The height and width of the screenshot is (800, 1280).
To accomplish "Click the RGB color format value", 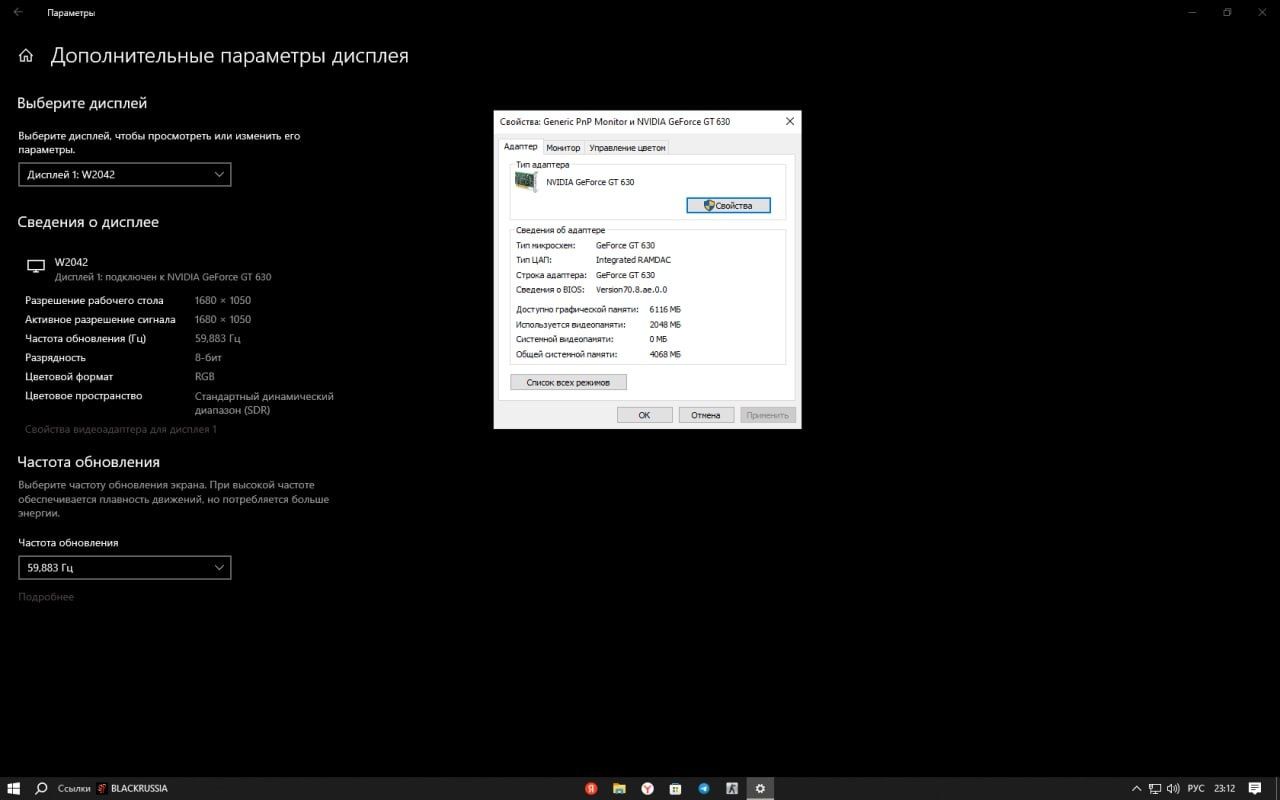I will [x=204, y=376].
